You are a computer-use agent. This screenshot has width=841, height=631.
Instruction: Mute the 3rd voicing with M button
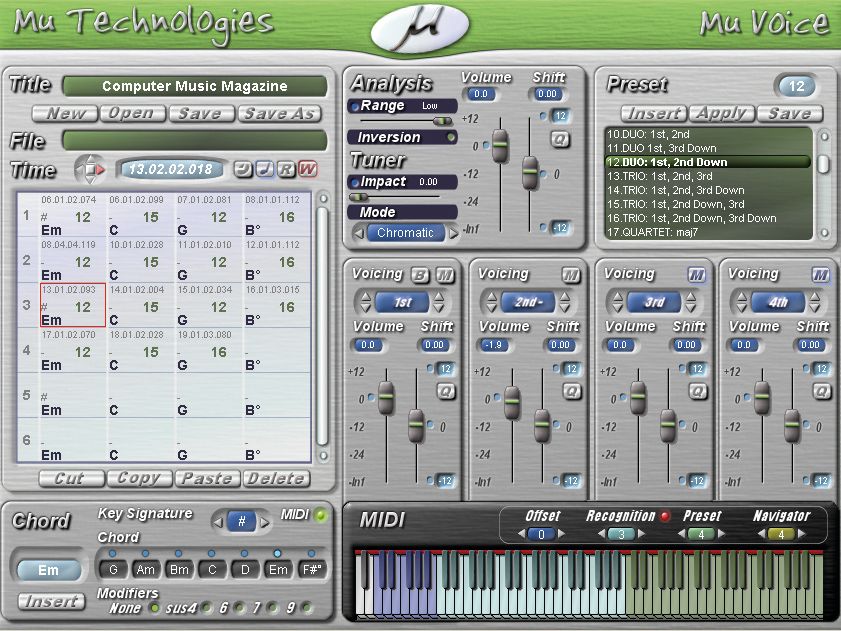coord(696,275)
